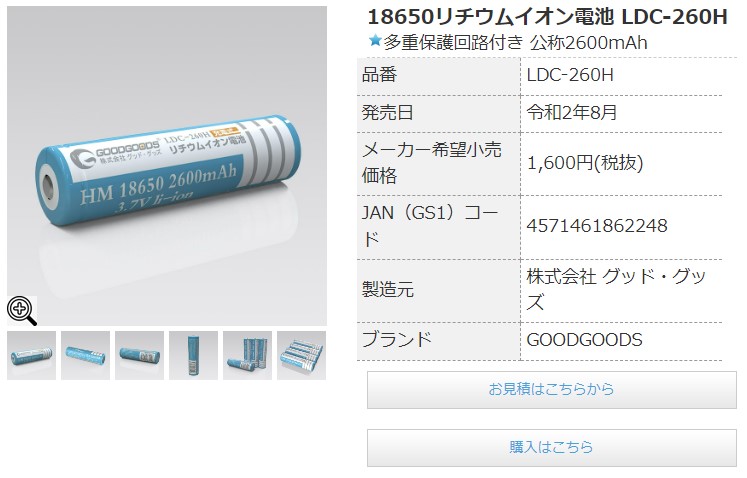Select the third battery thumbnail

point(139,356)
